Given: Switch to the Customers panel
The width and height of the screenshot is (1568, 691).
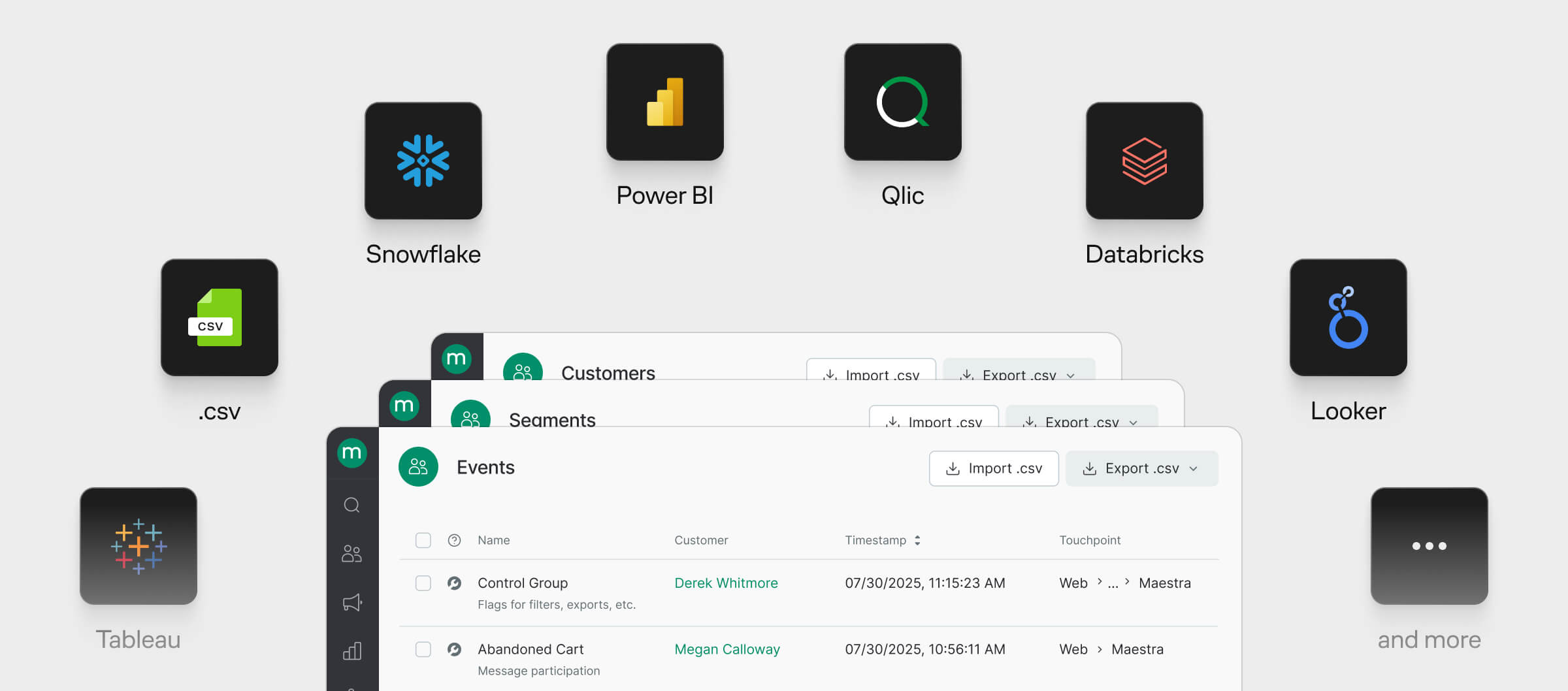Looking at the screenshot, I should pos(608,373).
